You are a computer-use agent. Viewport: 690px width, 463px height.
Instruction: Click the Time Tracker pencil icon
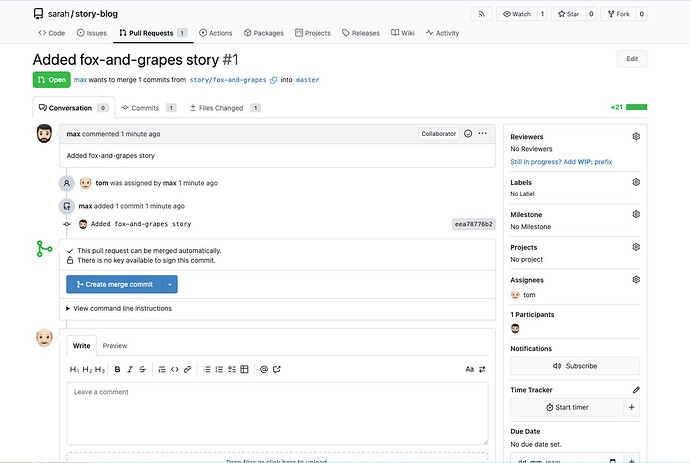click(x=635, y=389)
